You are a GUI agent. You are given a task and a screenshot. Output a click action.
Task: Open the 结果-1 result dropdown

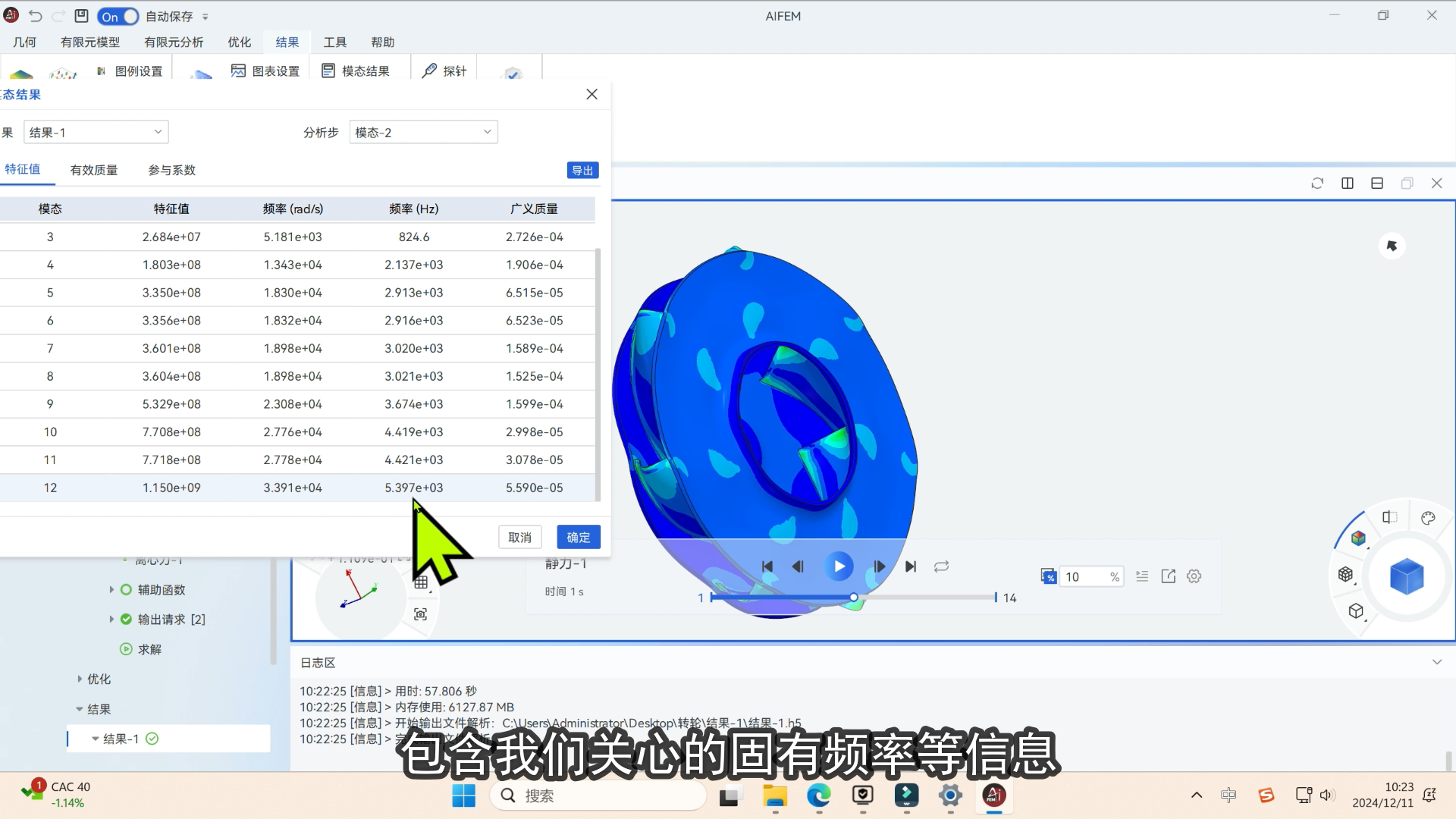[x=96, y=132]
